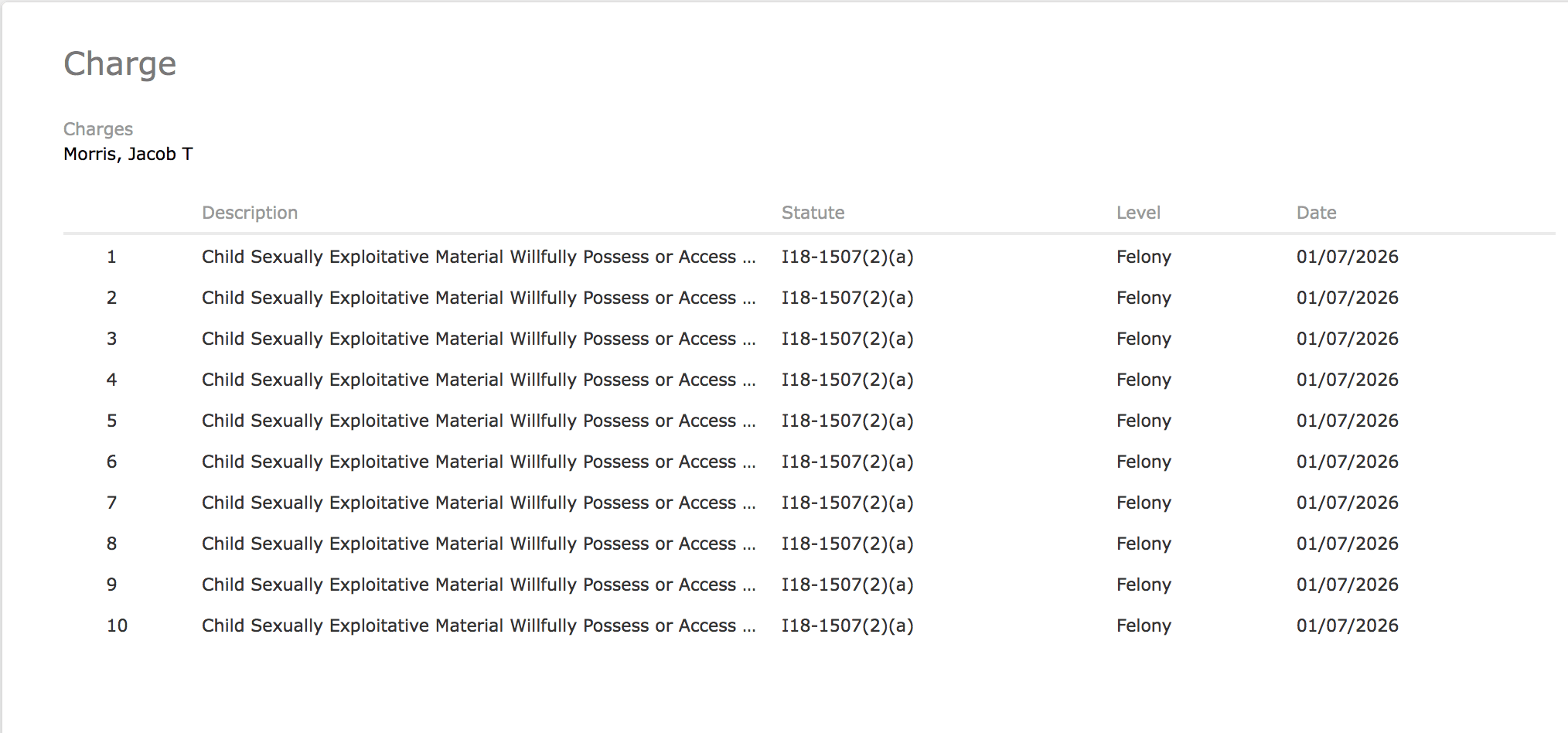Click the Description column header

250,213
